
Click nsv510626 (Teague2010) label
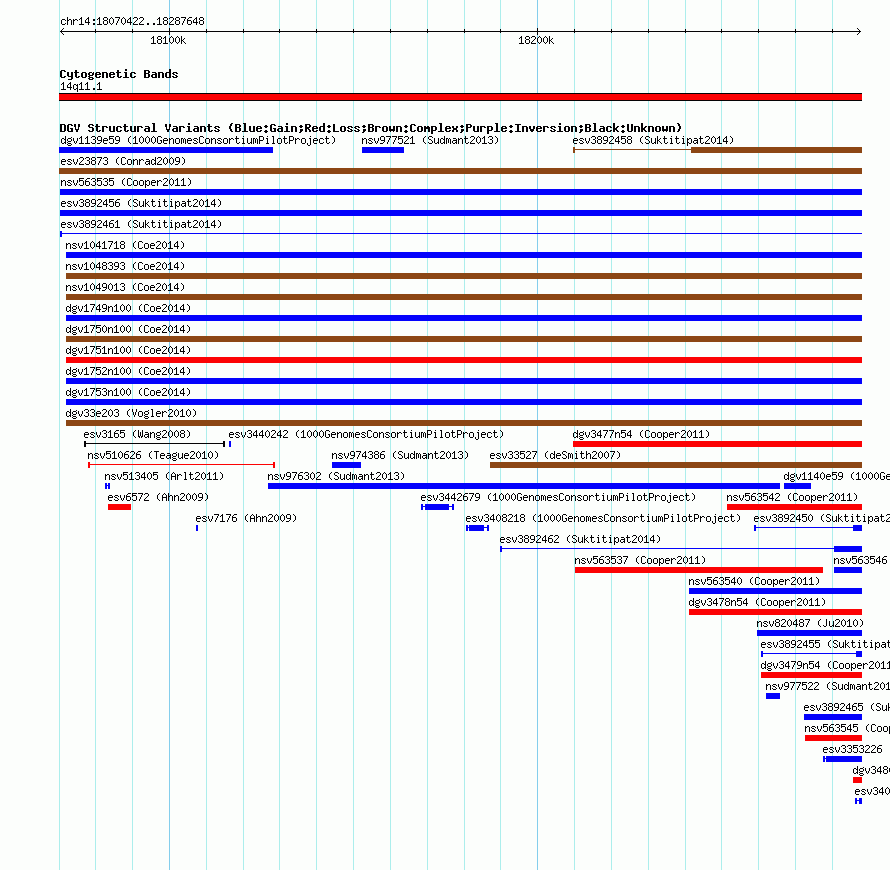(153, 455)
